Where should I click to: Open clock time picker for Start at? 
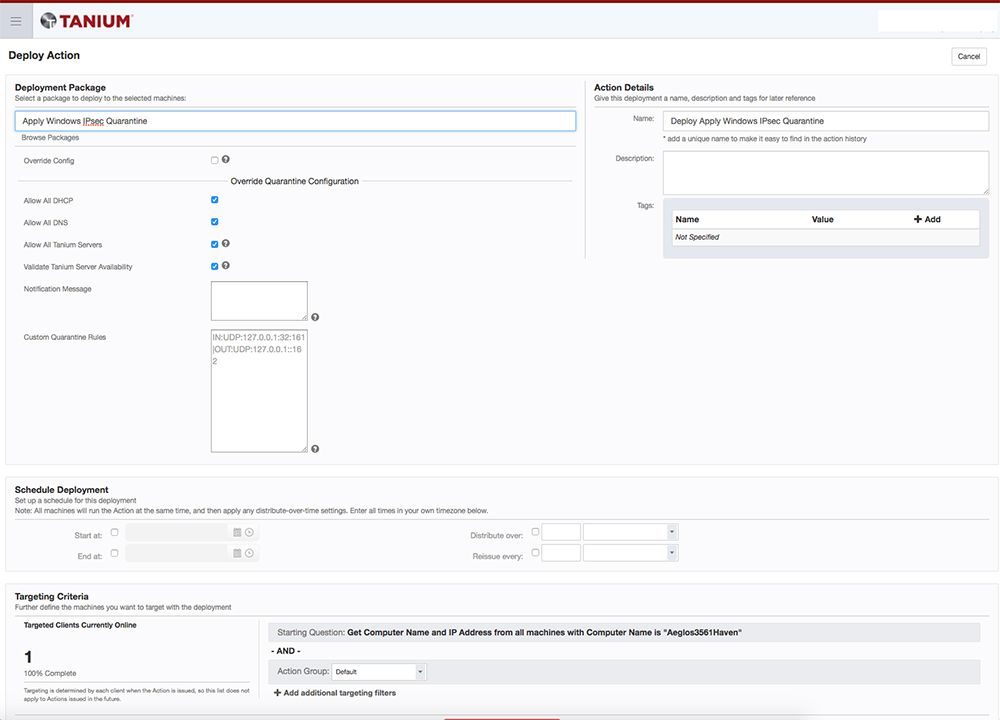(x=249, y=533)
